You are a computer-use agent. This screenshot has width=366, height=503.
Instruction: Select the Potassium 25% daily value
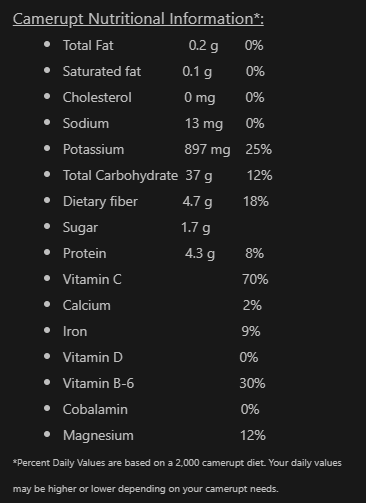point(259,149)
